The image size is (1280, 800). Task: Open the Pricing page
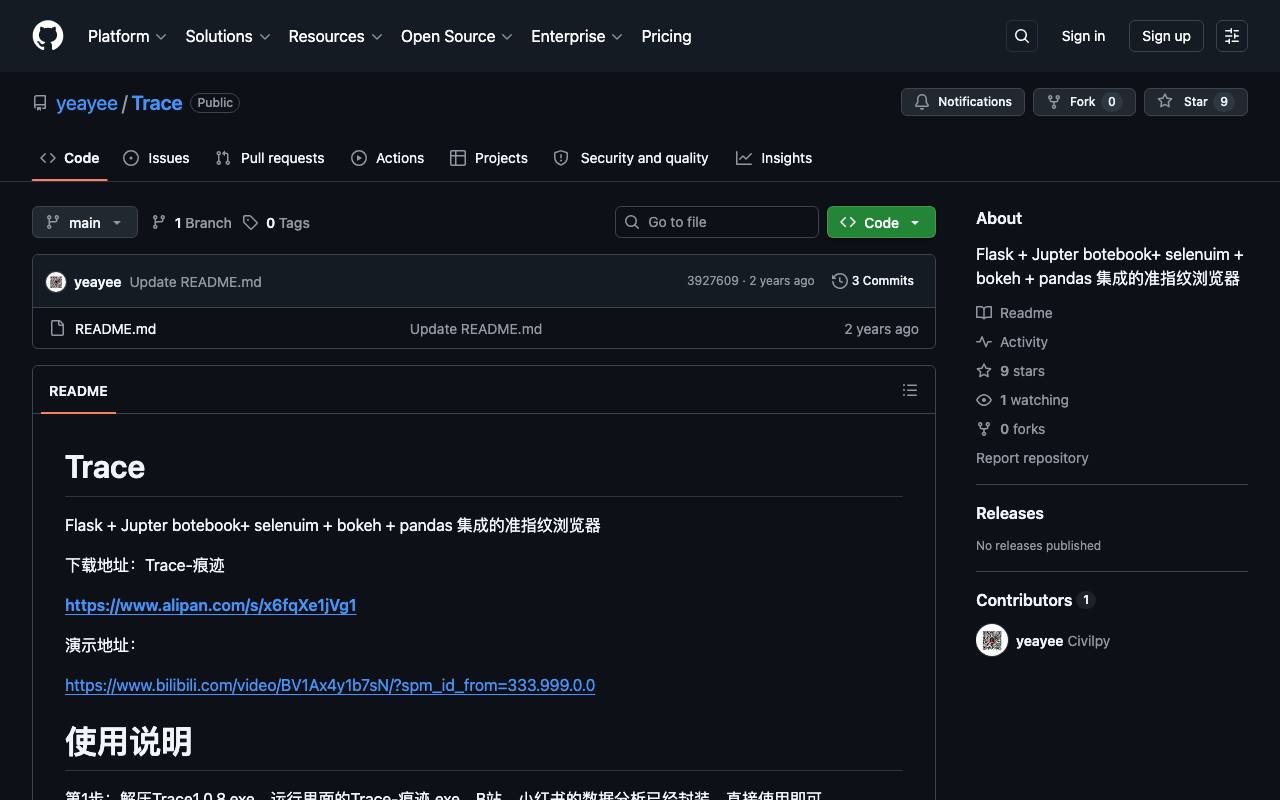666,36
